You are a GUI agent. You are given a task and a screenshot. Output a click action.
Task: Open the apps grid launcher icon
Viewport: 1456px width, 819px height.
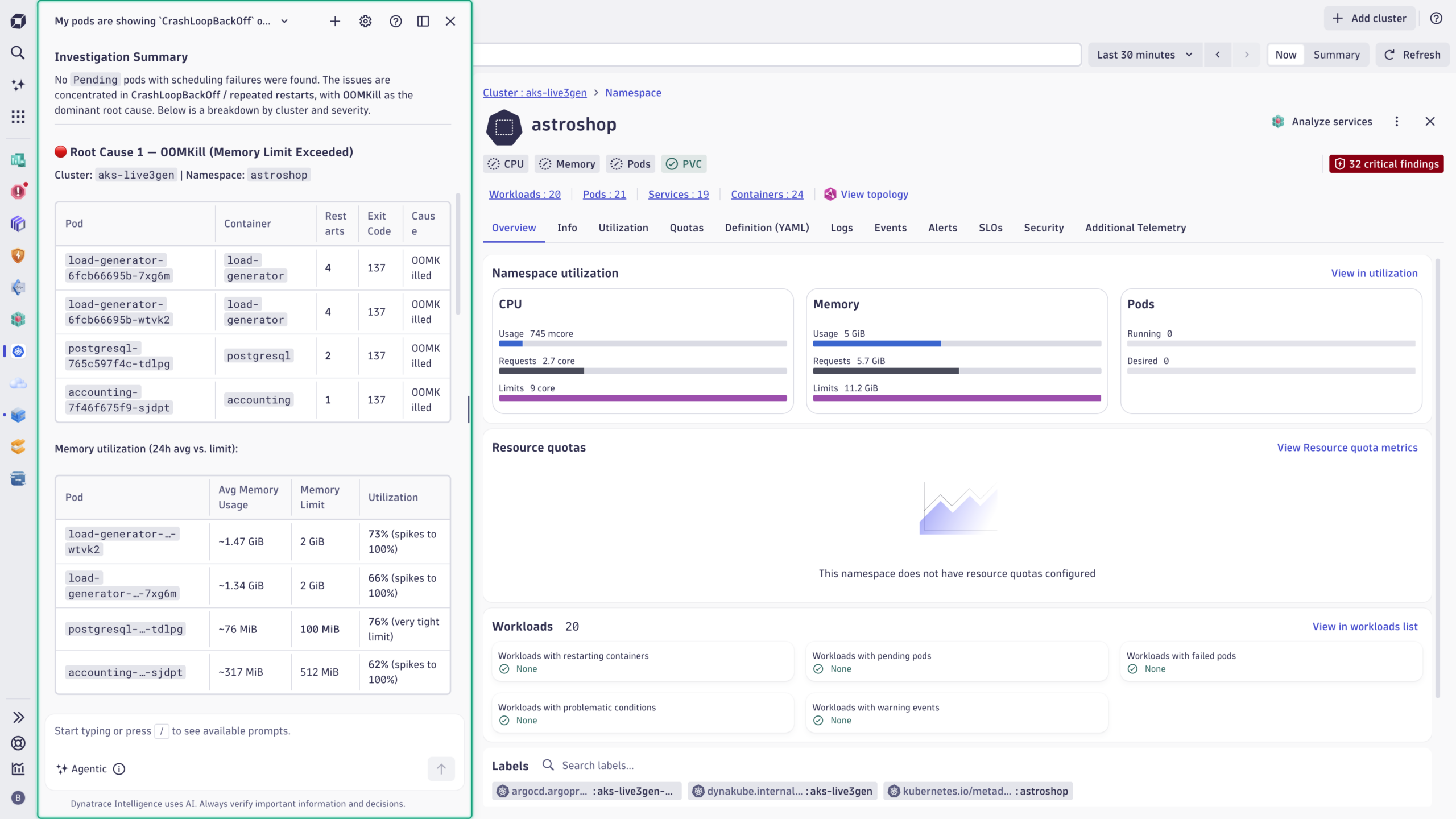coord(18,117)
